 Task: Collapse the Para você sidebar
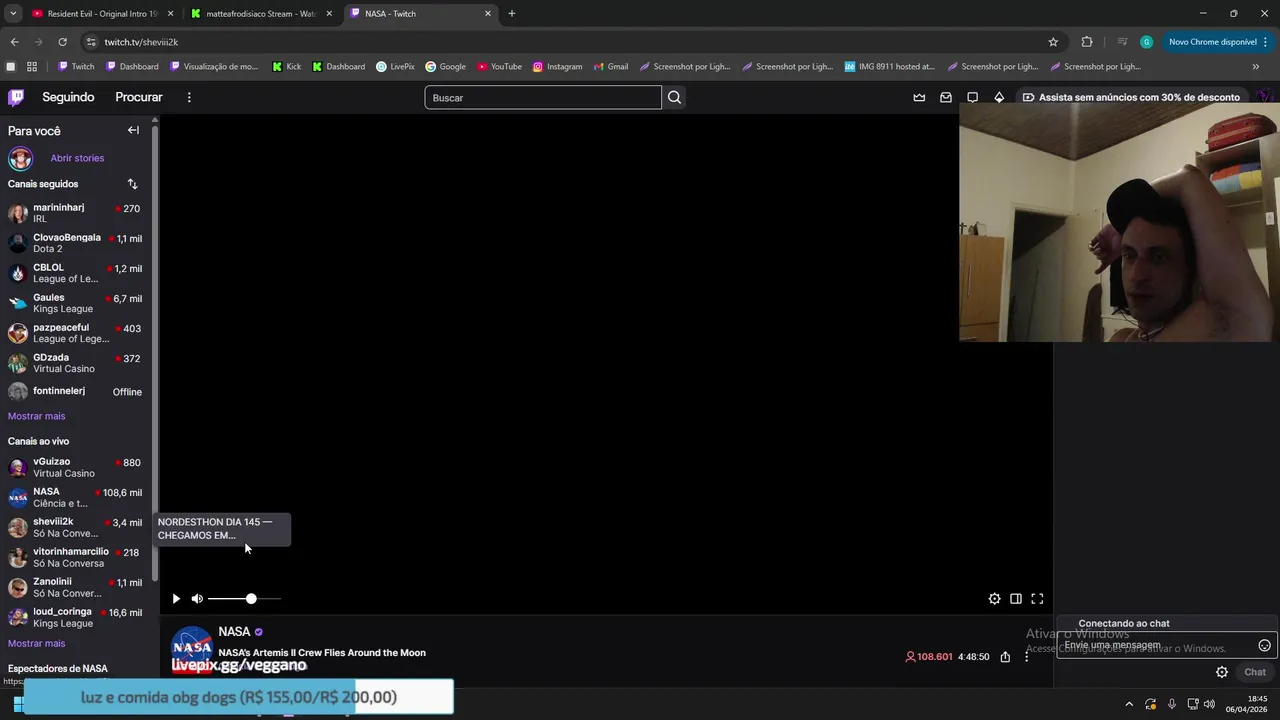point(133,130)
